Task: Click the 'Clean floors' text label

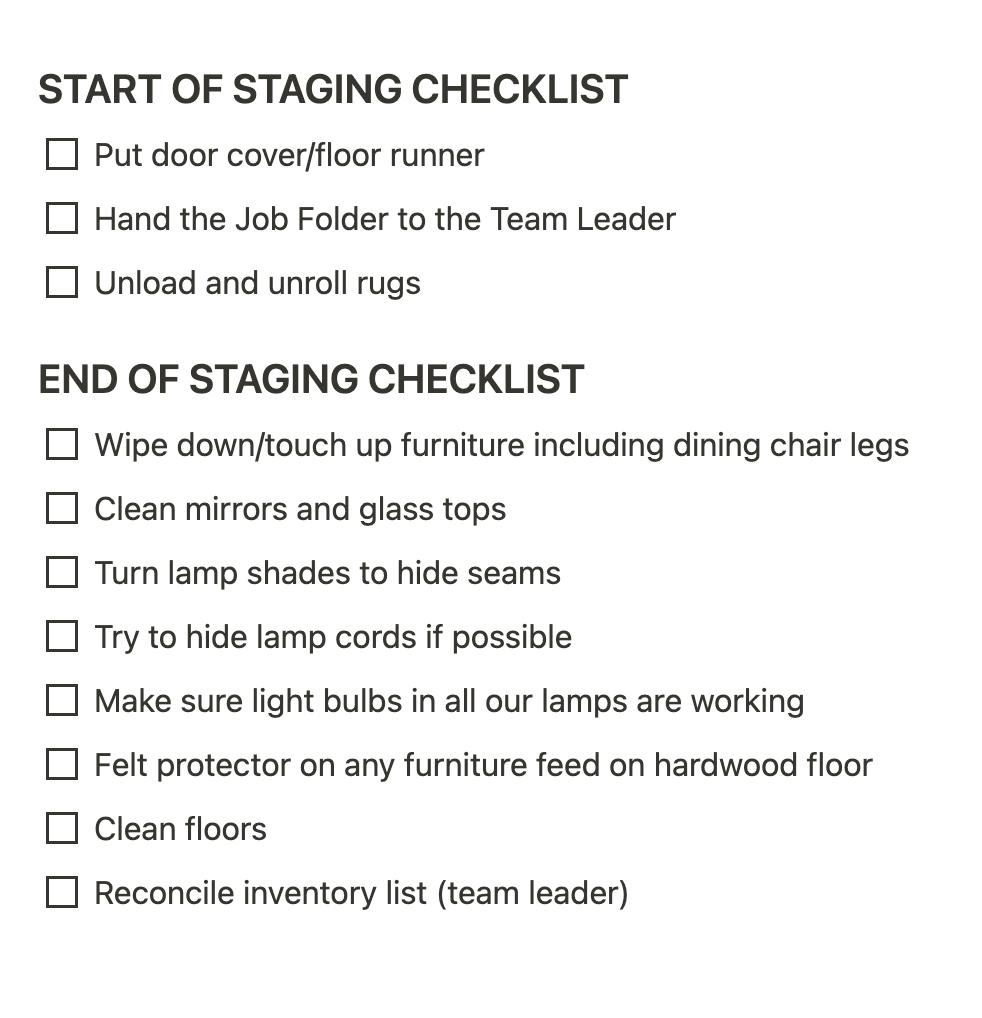Action: 180,829
